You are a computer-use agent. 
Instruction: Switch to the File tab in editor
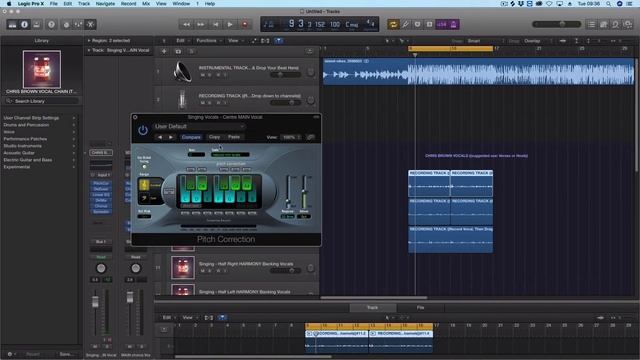pos(420,307)
